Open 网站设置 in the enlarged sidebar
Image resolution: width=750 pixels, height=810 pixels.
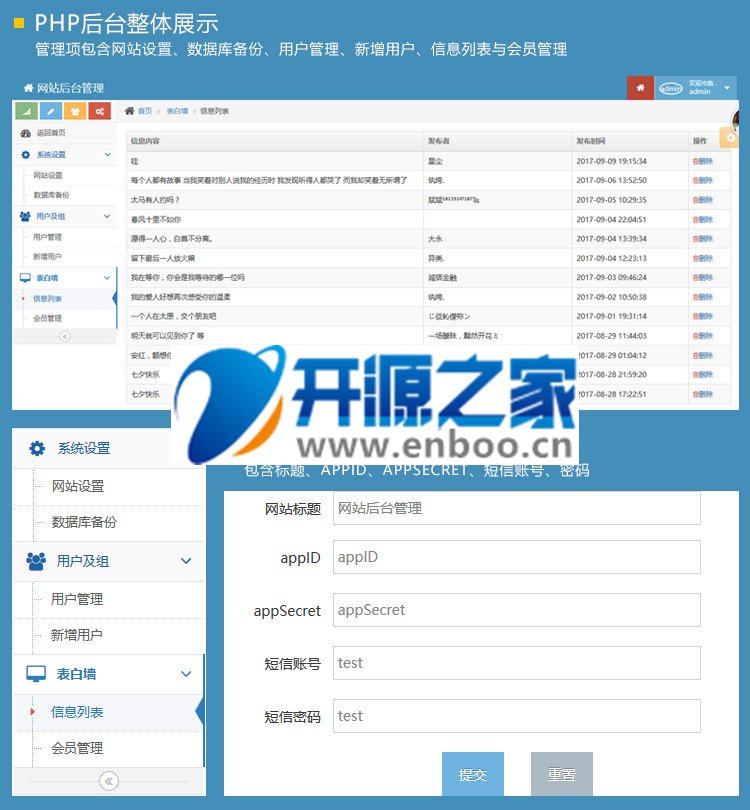[78, 486]
